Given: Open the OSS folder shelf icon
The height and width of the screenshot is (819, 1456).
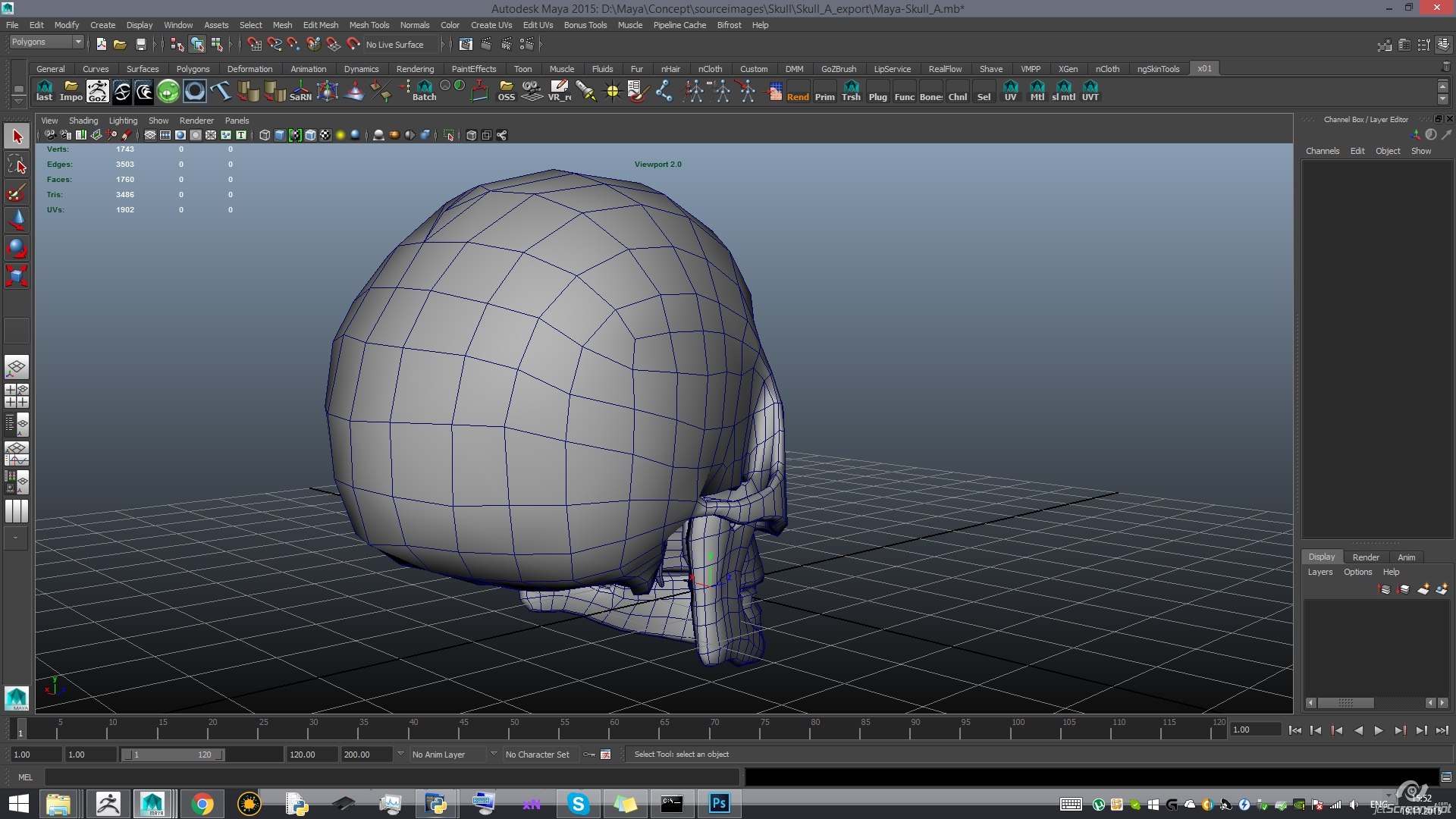Looking at the screenshot, I should coord(507,91).
